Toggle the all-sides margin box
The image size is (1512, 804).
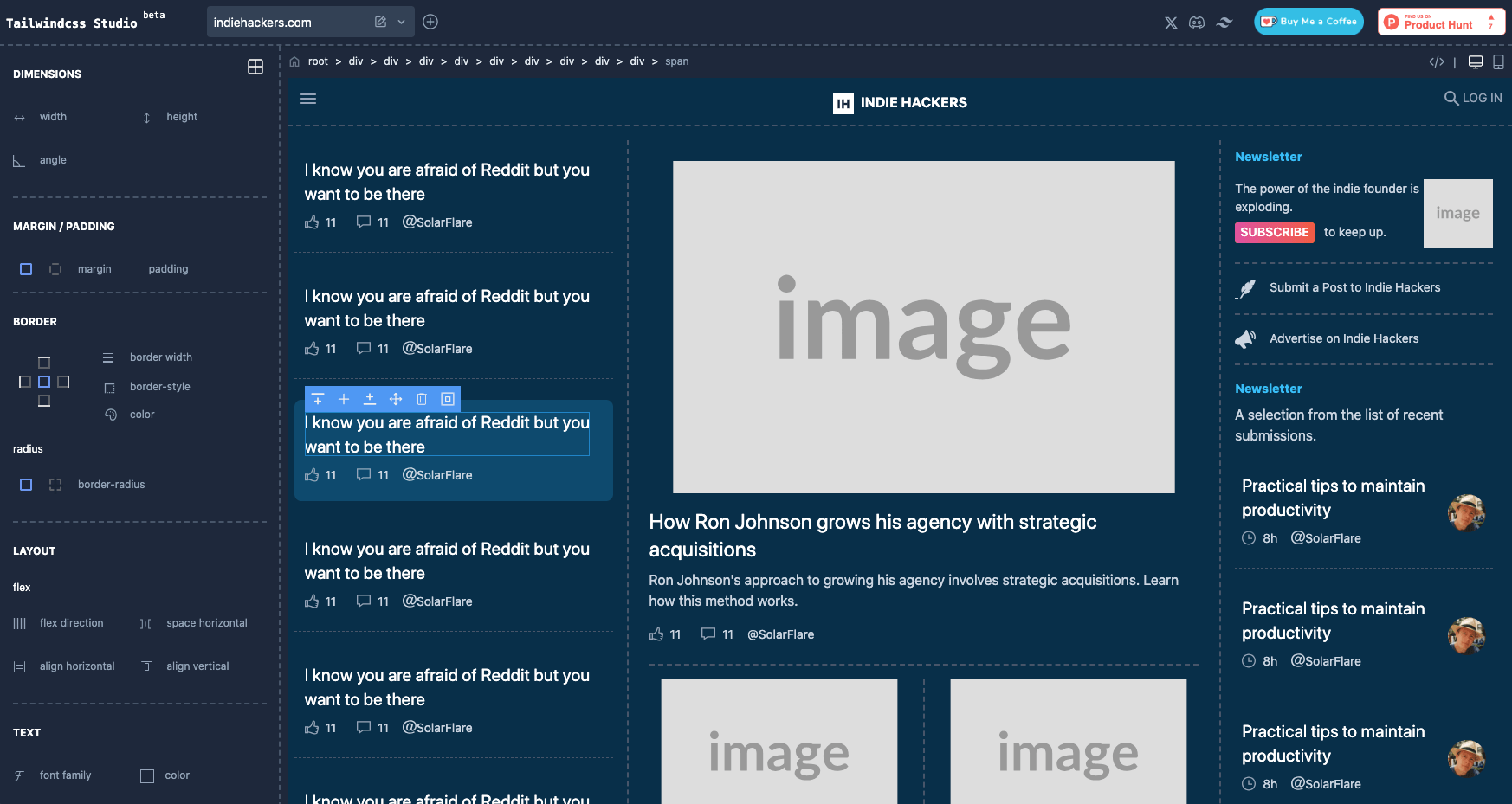click(26, 269)
